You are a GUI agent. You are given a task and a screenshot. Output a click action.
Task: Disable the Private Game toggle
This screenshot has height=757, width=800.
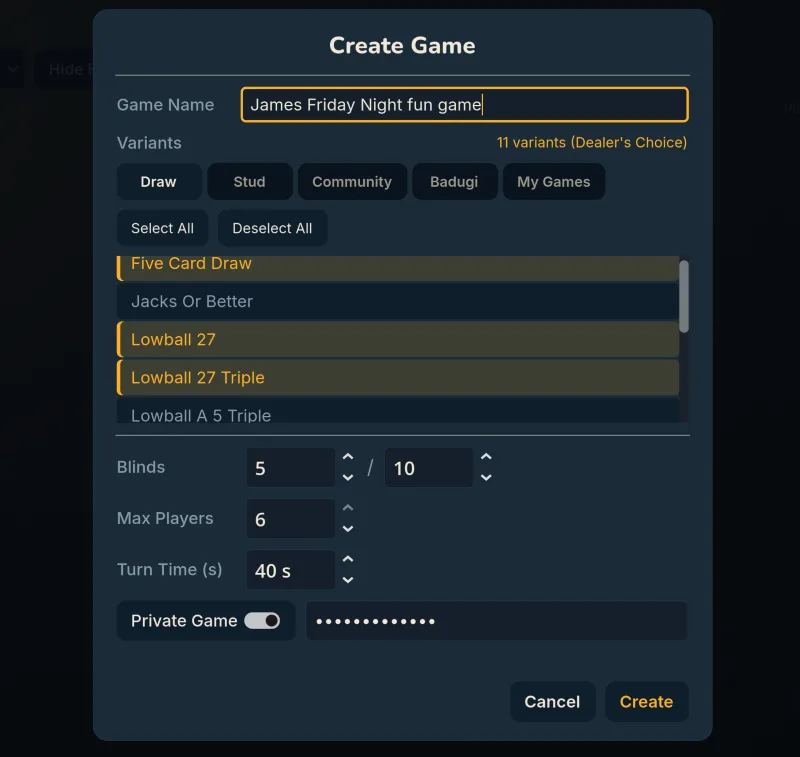(265, 620)
